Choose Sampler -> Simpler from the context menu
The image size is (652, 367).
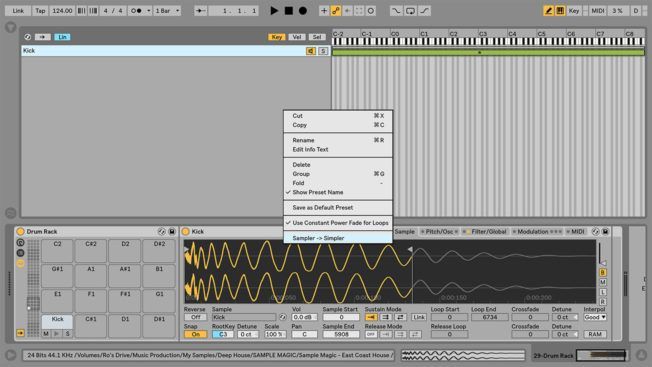coord(338,238)
